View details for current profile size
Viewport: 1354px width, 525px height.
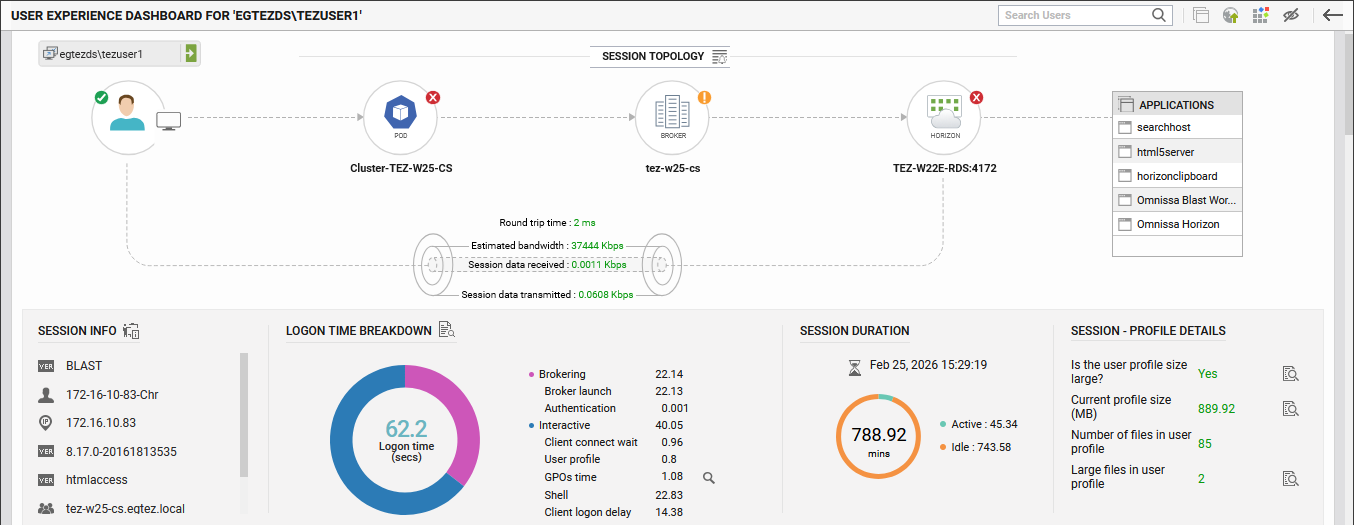click(x=1291, y=408)
